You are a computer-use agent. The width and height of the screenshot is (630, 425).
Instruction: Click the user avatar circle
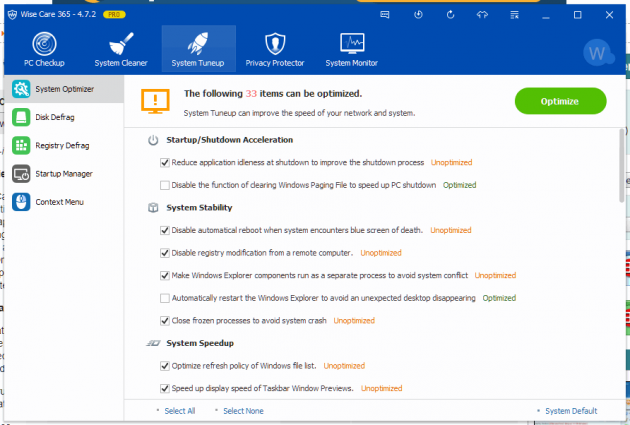599,51
